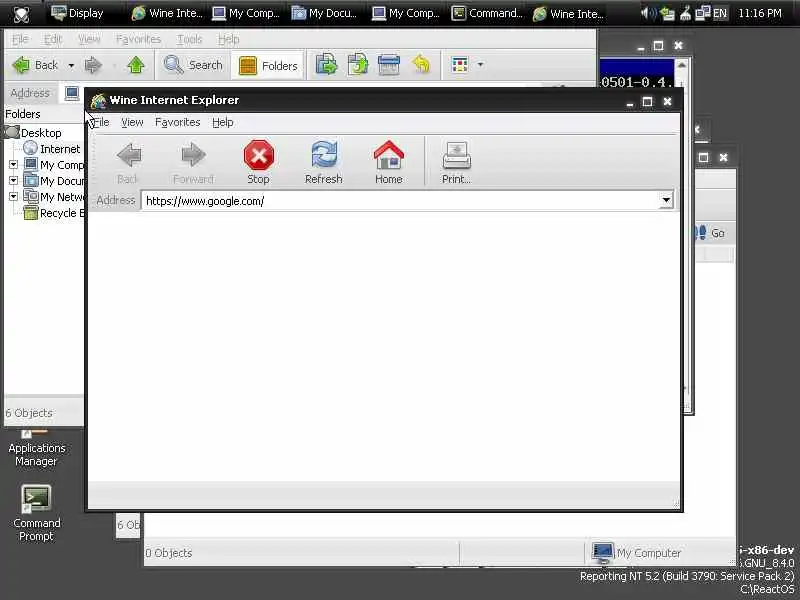Open Applications Manager desktop icon
The height and width of the screenshot is (600, 800).
[36, 448]
